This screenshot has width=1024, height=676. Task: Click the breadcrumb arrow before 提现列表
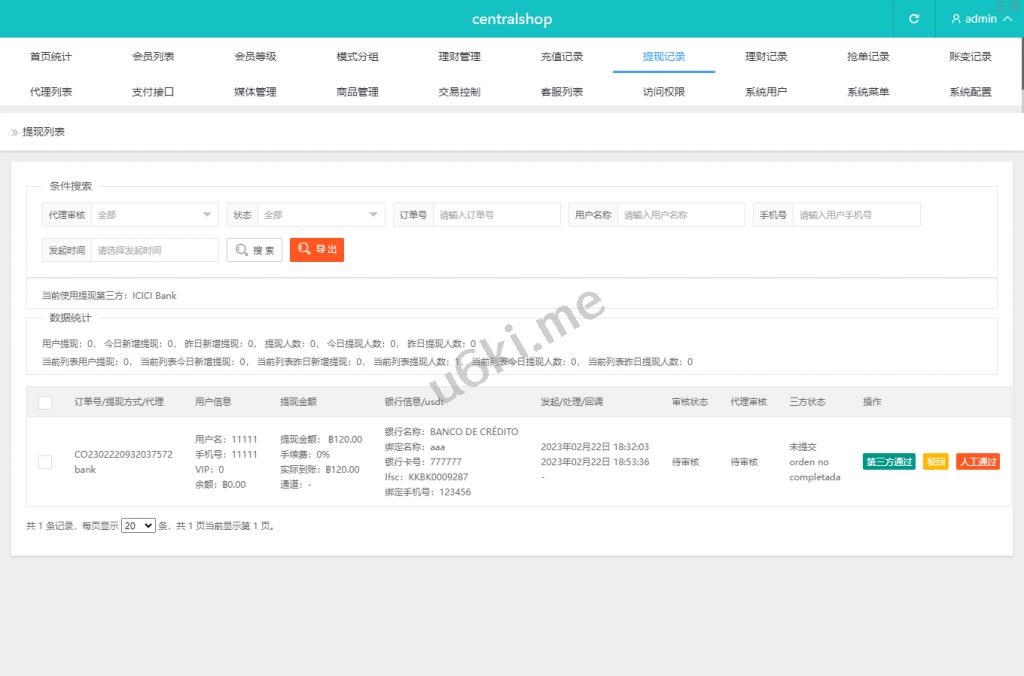pyautogui.click(x=15, y=132)
